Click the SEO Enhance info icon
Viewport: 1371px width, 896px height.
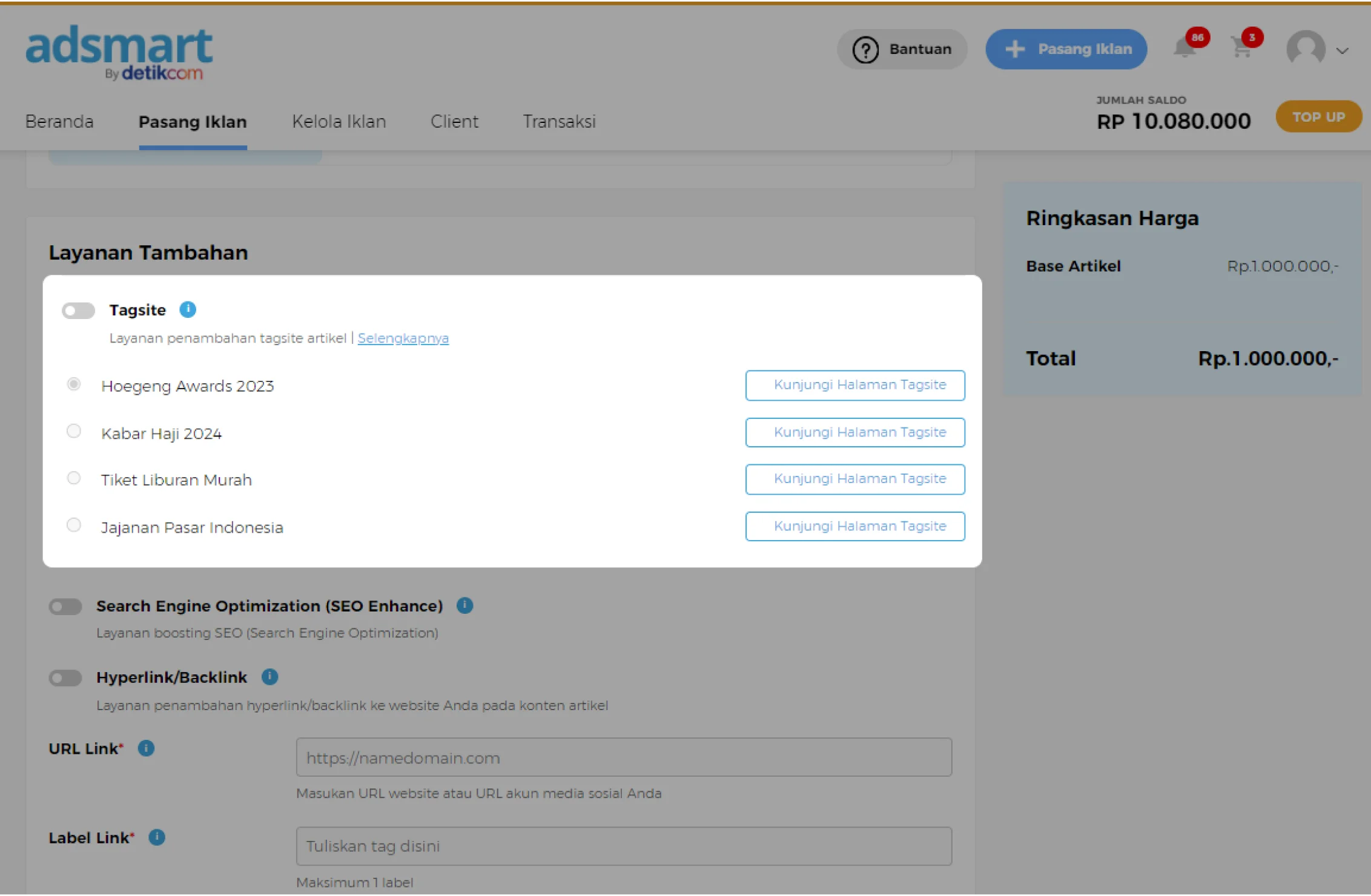(x=464, y=605)
